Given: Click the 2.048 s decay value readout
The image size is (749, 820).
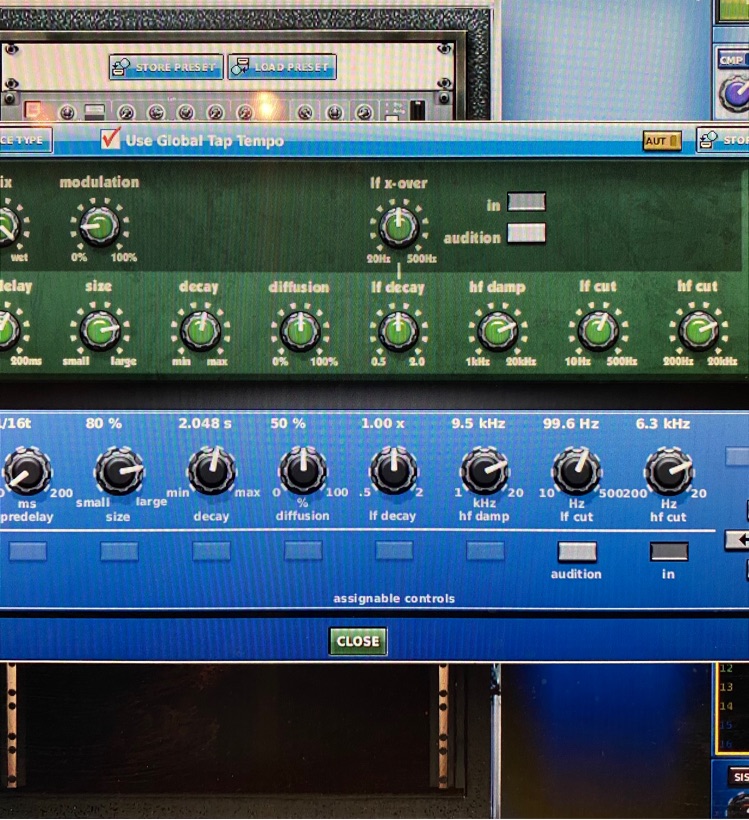Looking at the screenshot, I should [205, 424].
